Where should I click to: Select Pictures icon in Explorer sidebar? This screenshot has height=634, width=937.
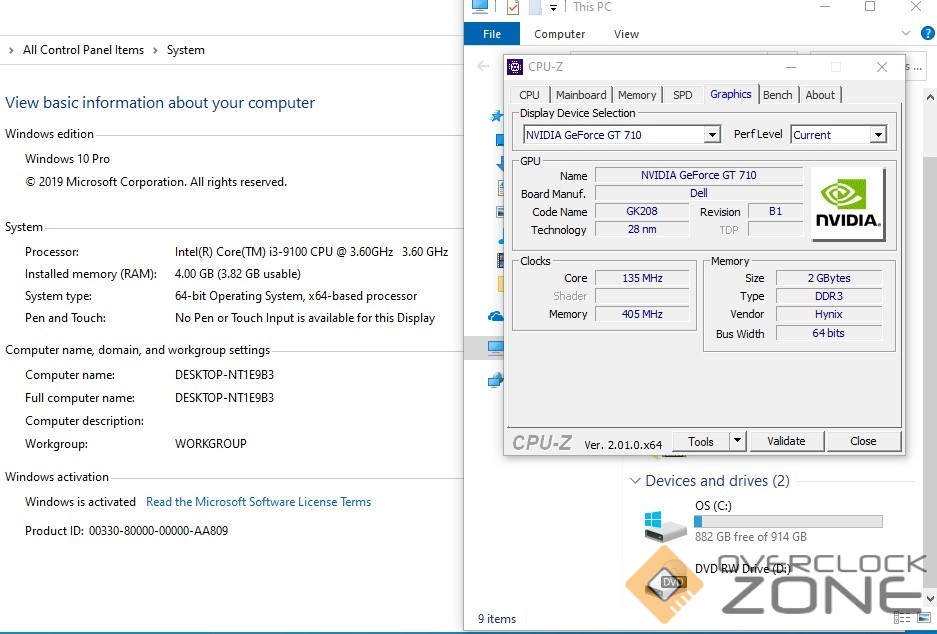500,212
